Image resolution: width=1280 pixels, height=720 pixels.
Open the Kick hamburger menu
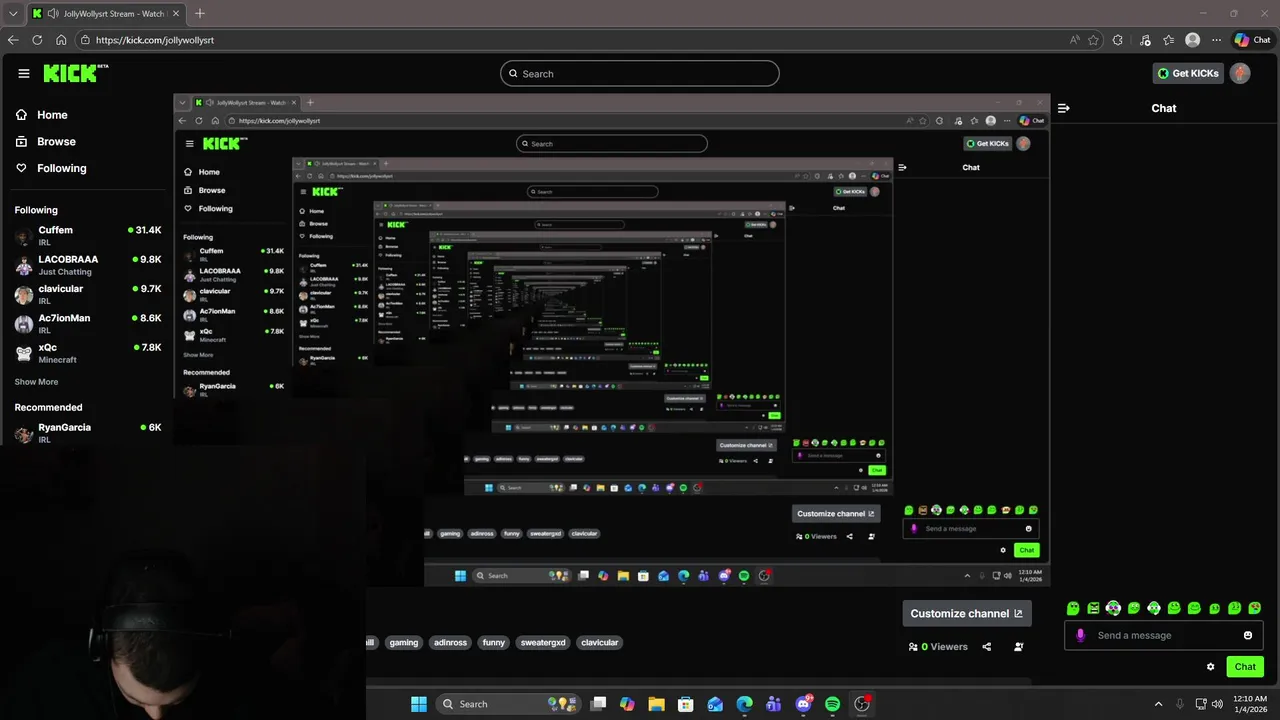[24, 73]
